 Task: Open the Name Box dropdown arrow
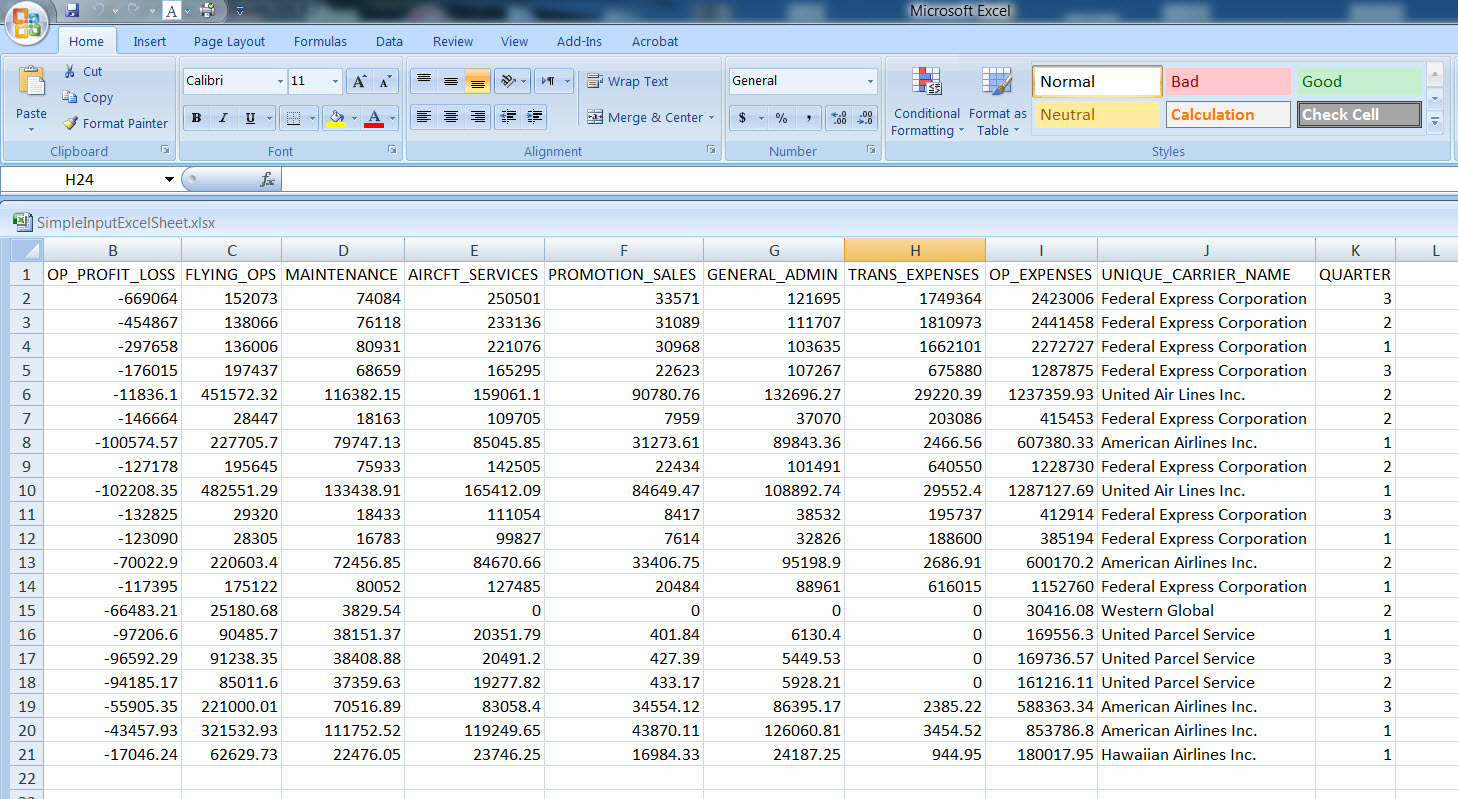pos(169,180)
